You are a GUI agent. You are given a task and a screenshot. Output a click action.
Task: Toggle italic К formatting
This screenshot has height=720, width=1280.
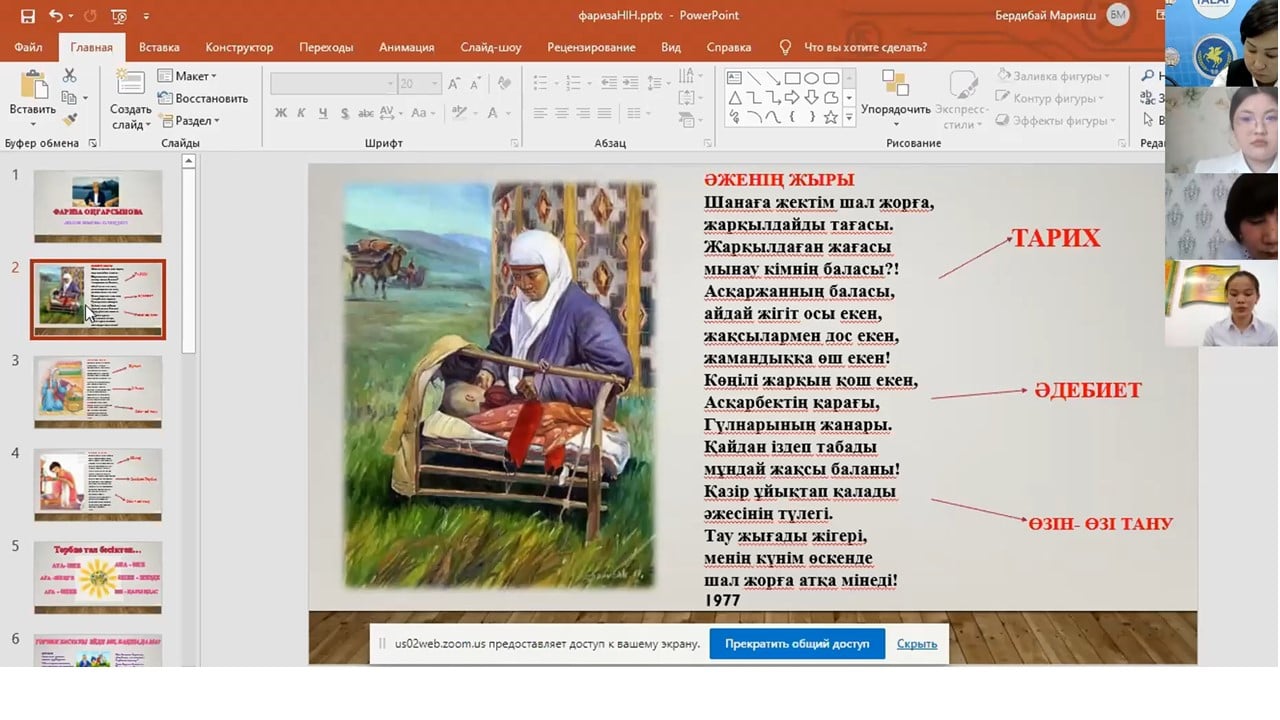pos(302,113)
